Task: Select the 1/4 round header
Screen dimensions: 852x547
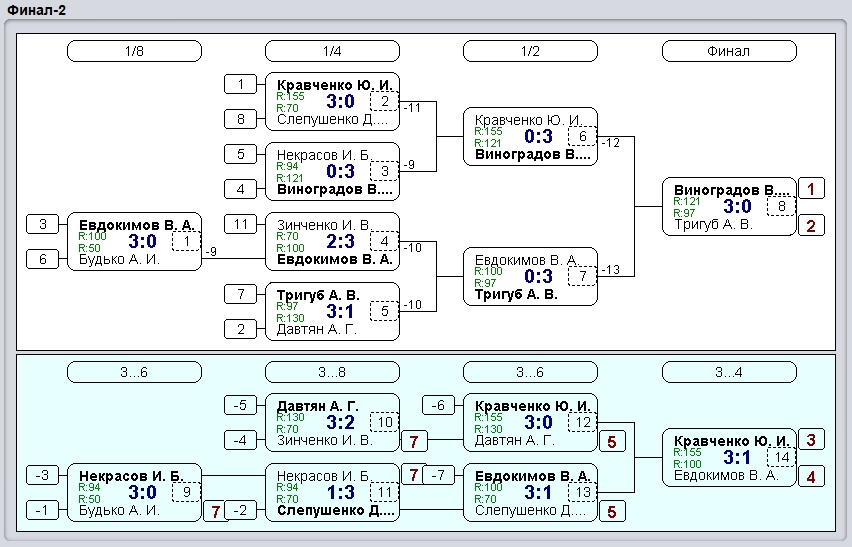Action: (x=332, y=51)
